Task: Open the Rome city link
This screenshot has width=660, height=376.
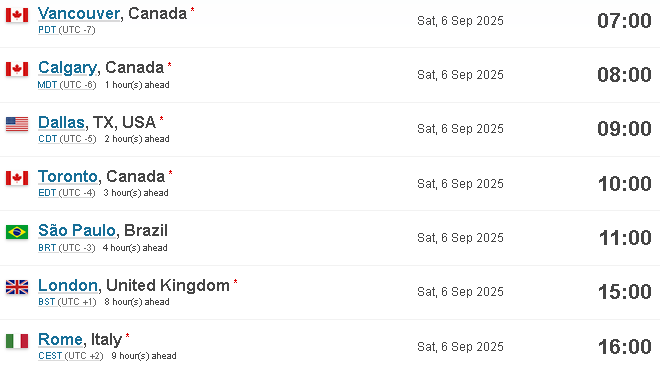Action: 60,339
